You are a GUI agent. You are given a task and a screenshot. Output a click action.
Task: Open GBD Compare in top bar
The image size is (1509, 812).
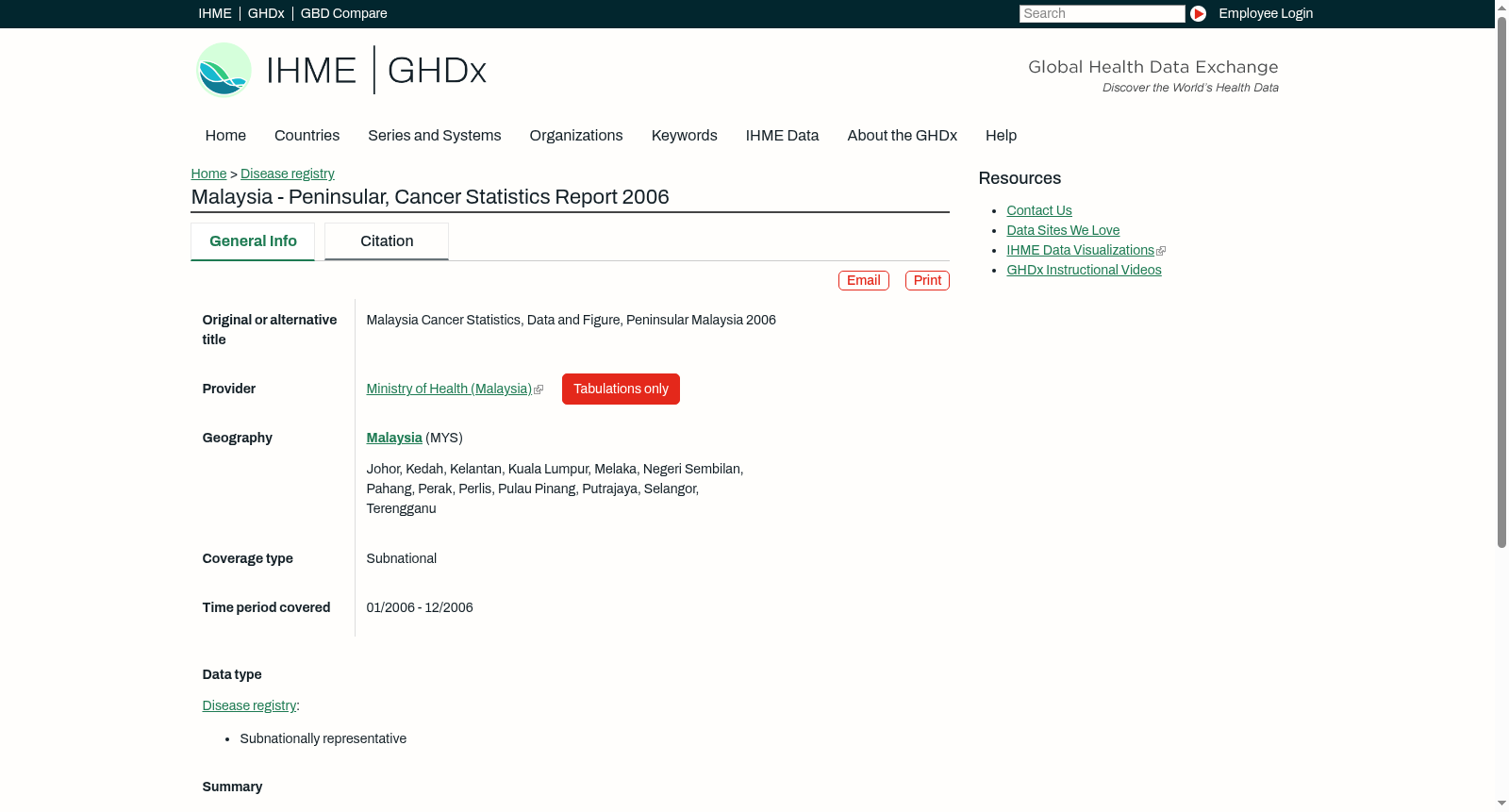pyautogui.click(x=343, y=13)
